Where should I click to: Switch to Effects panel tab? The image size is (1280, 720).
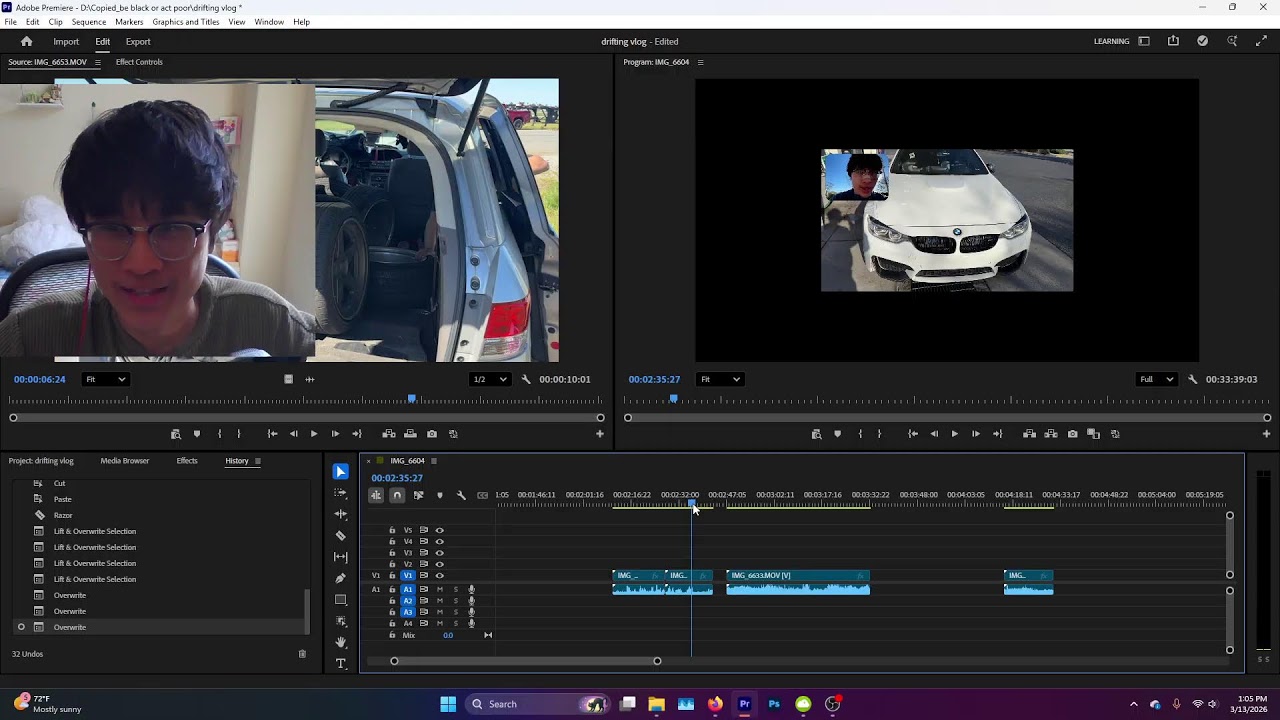pyautogui.click(x=187, y=461)
